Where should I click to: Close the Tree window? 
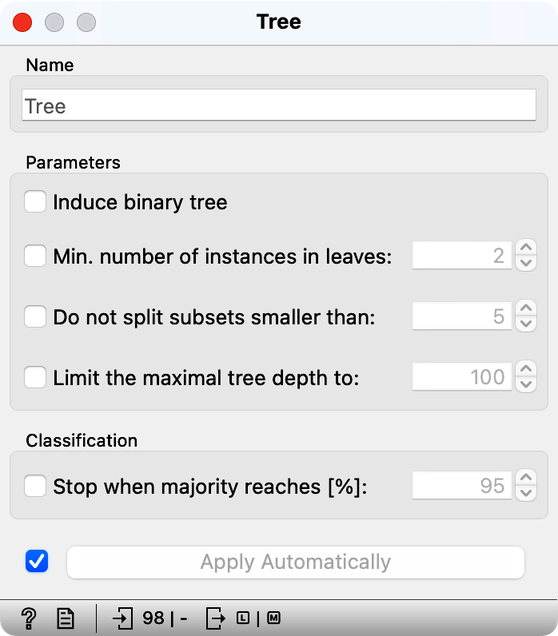click(x=22, y=22)
